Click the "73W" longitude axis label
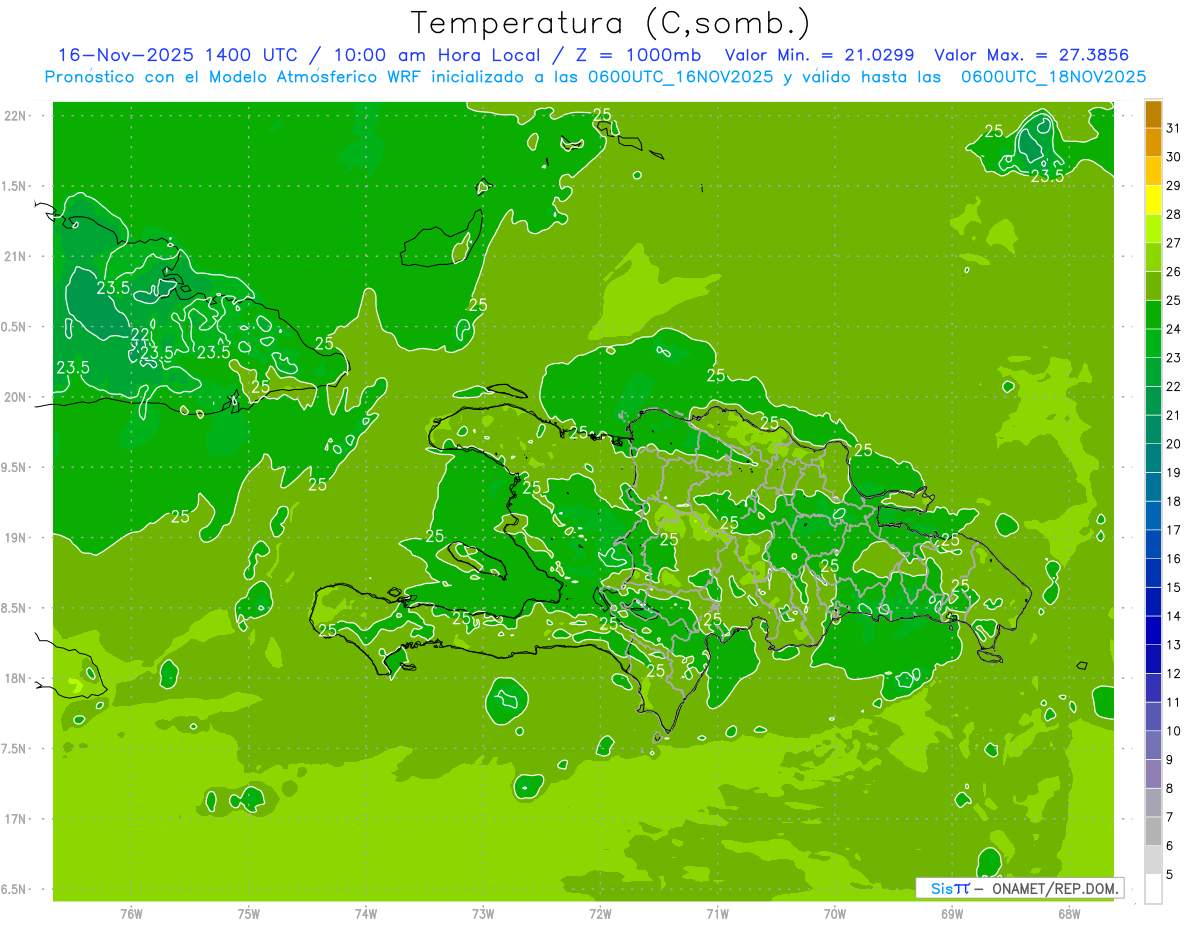This screenshot has width=1200, height=927. tap(483, 914)
